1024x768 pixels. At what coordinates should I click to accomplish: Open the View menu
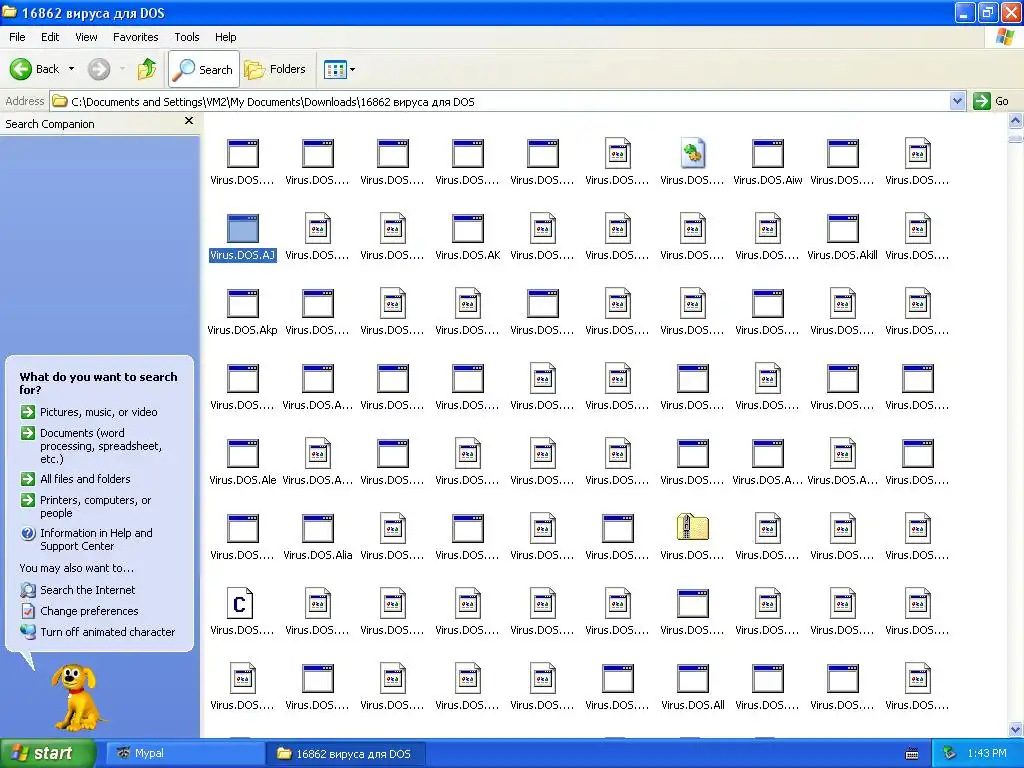click(86, 37)
